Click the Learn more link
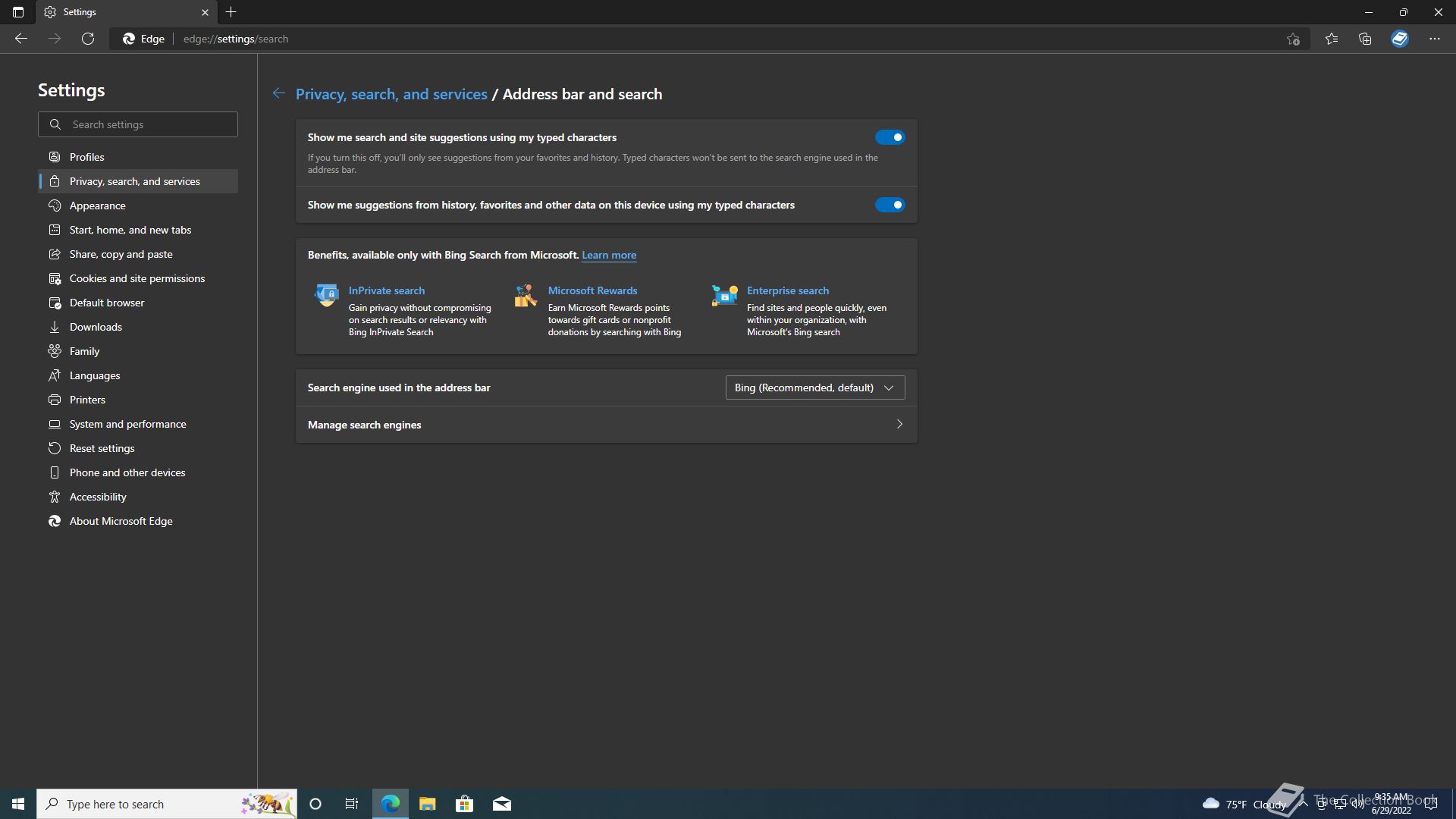The image size is (1456, 819). (609, 255)
